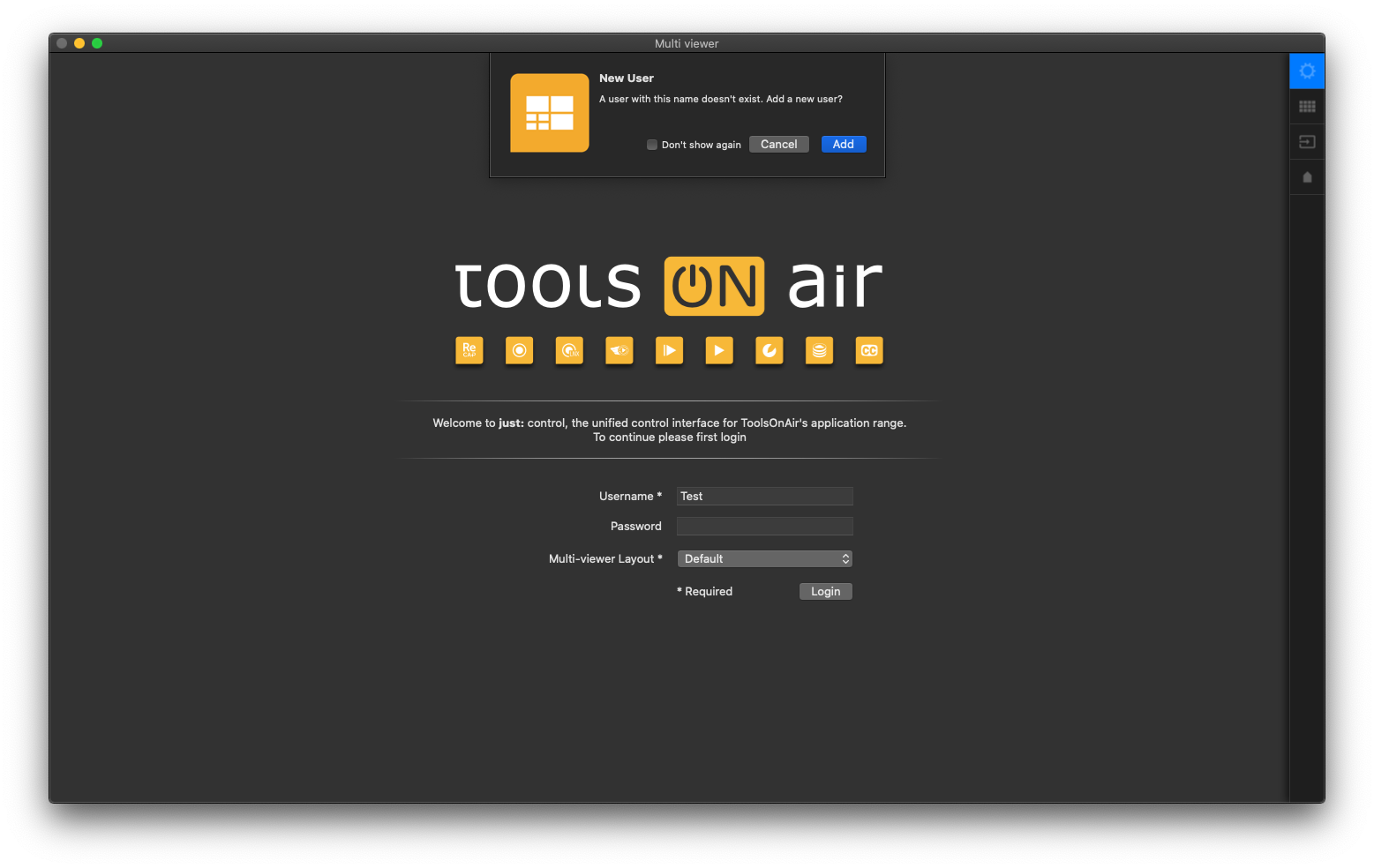Click the "New User" dialog heading
The width and height of the screenshot is (1374, 868).
(x=627, y=79)
